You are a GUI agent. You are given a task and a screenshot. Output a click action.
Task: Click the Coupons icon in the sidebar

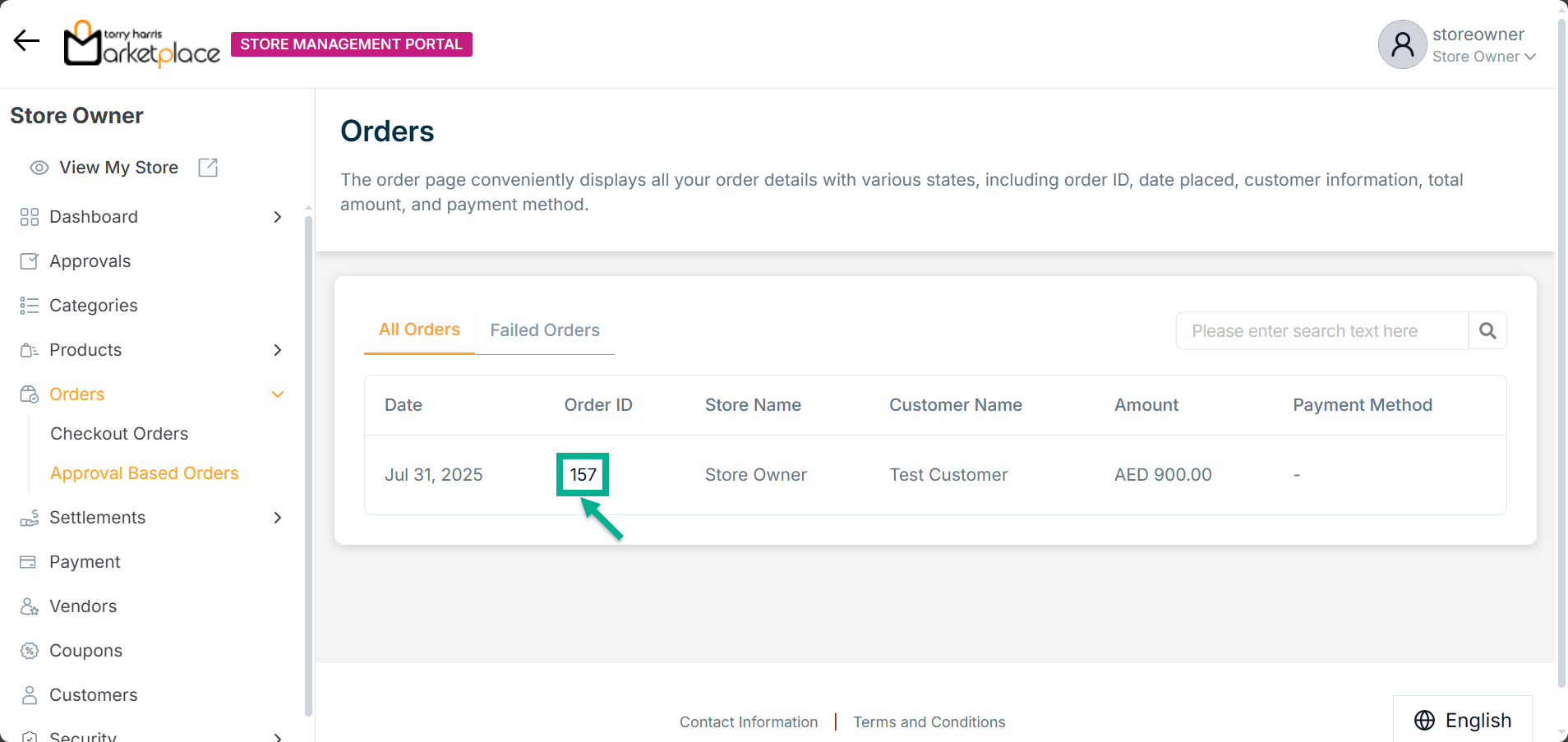(30, 651)
